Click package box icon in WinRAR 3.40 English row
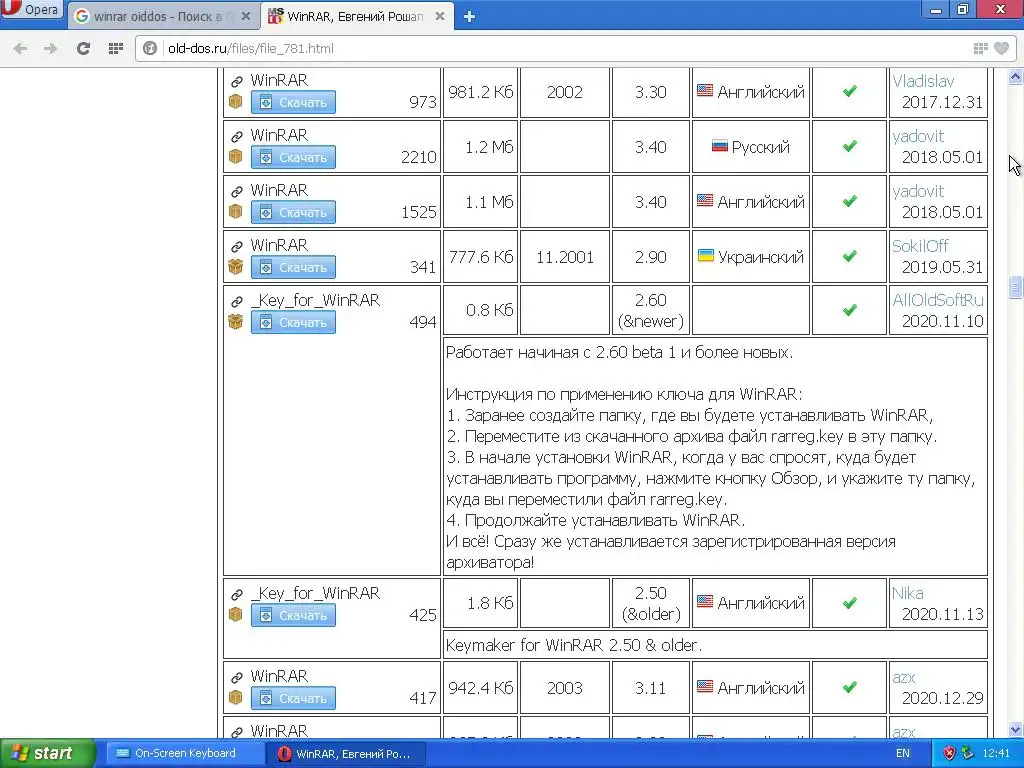Viewport: 1024px width, 768px height. [x=236, y=212]
